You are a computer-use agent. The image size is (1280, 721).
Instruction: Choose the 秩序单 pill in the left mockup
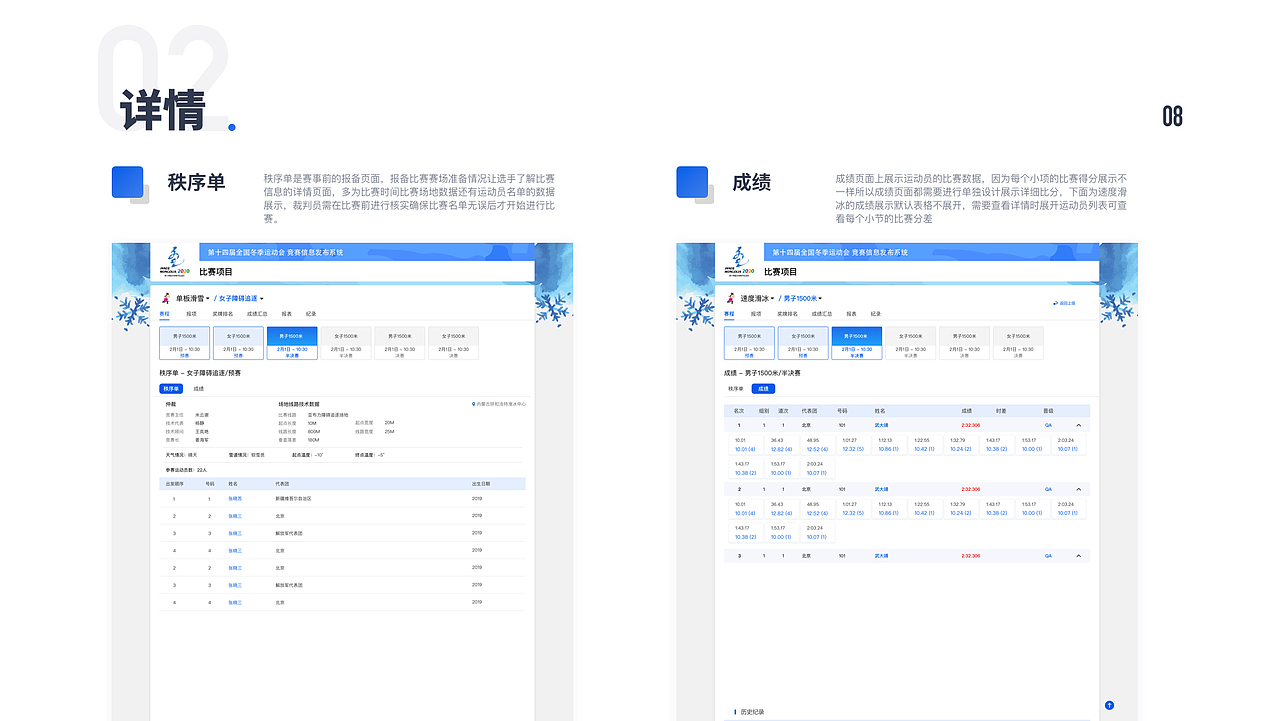(x=171, y=388)
